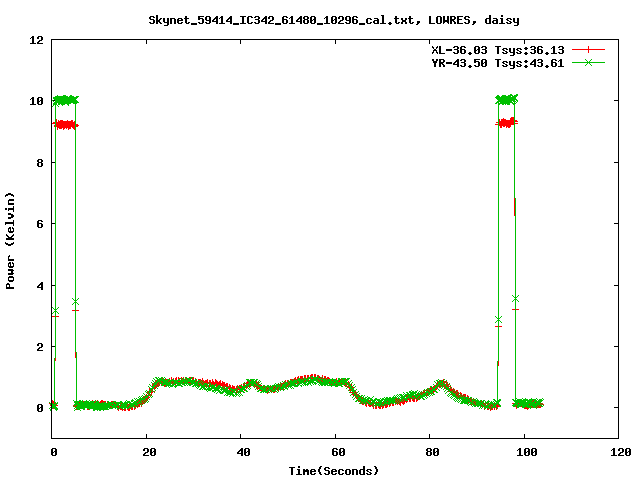This screenshot has width=640, height=480.
Task: Click the first green calibration plateau at 10 Kelvin
Action: (x=65, y=100)
